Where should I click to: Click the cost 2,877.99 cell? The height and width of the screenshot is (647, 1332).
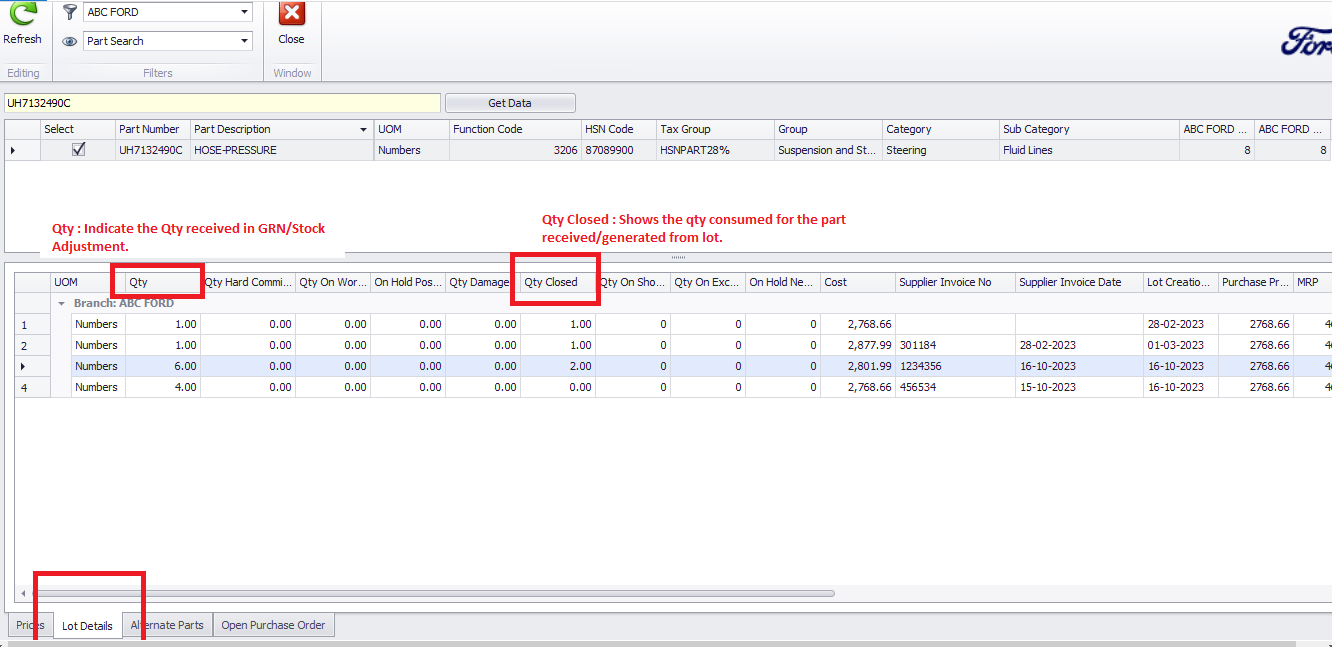tap(858, 345)
